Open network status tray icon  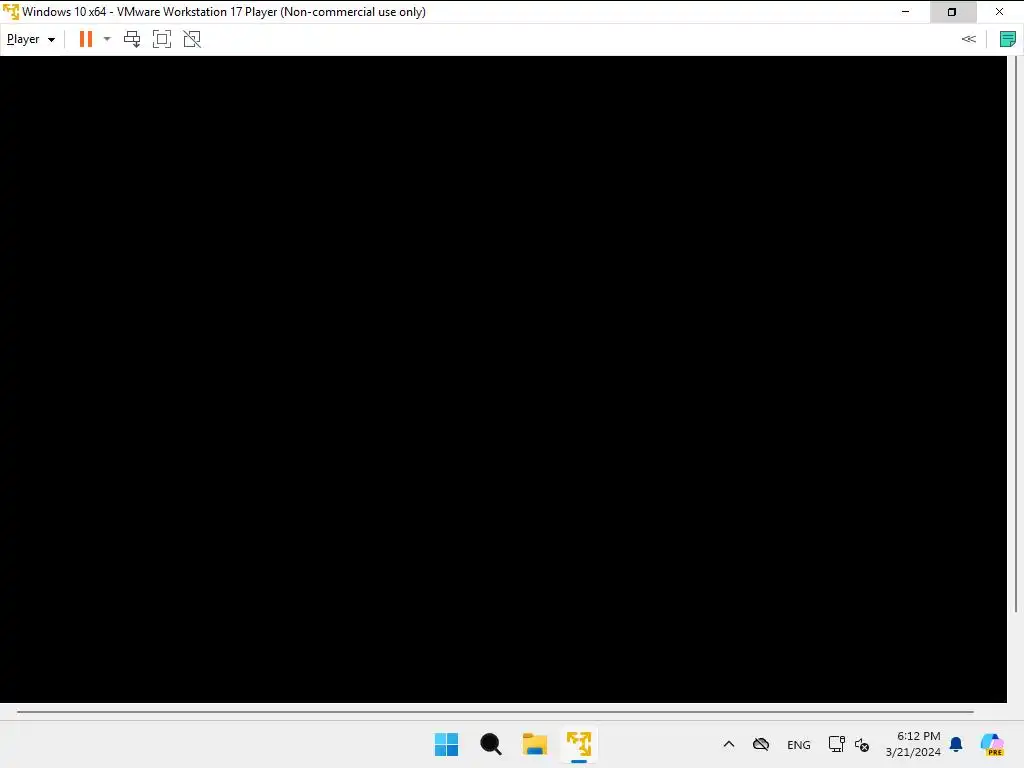837,744
